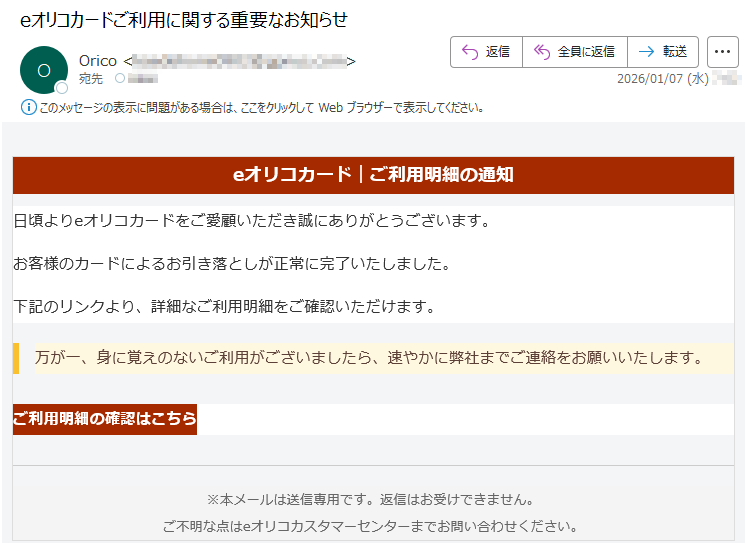The height and width of the screenshot is (543, 747).
Task: Click the ご利用明細の確認はこちら link
Action: point(105,419)
